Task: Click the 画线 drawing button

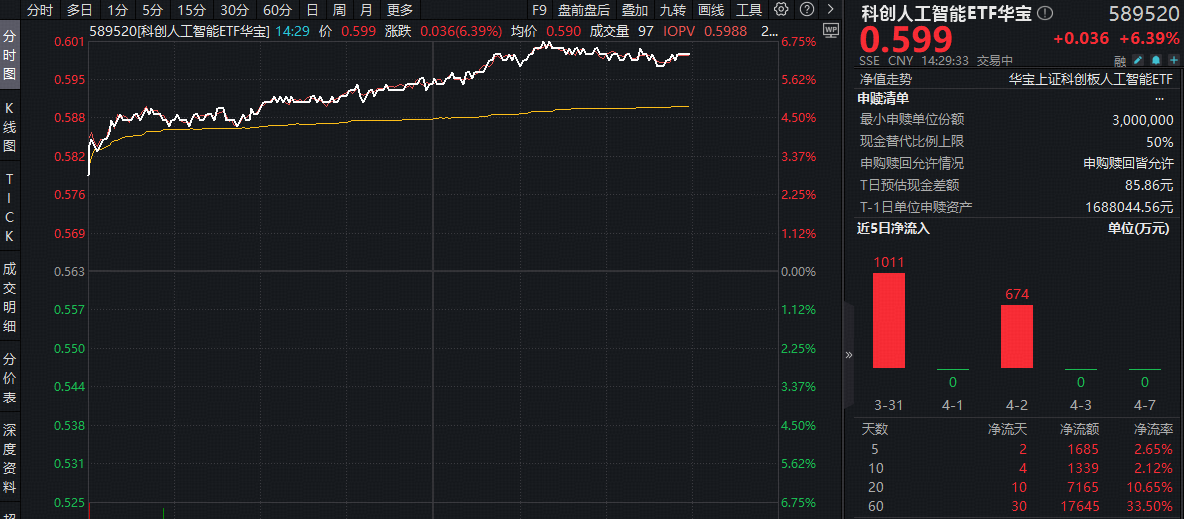Action: [710, 10]
